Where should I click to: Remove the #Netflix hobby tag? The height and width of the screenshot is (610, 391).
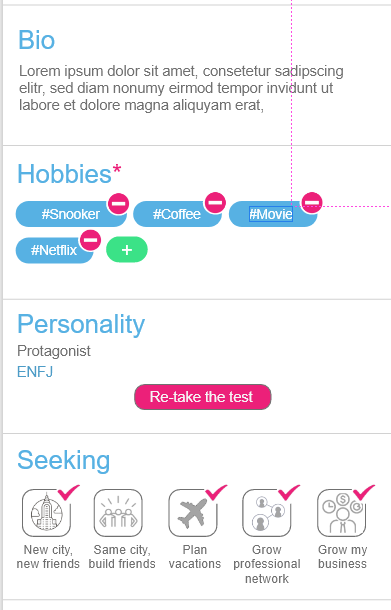click(90, 240)
